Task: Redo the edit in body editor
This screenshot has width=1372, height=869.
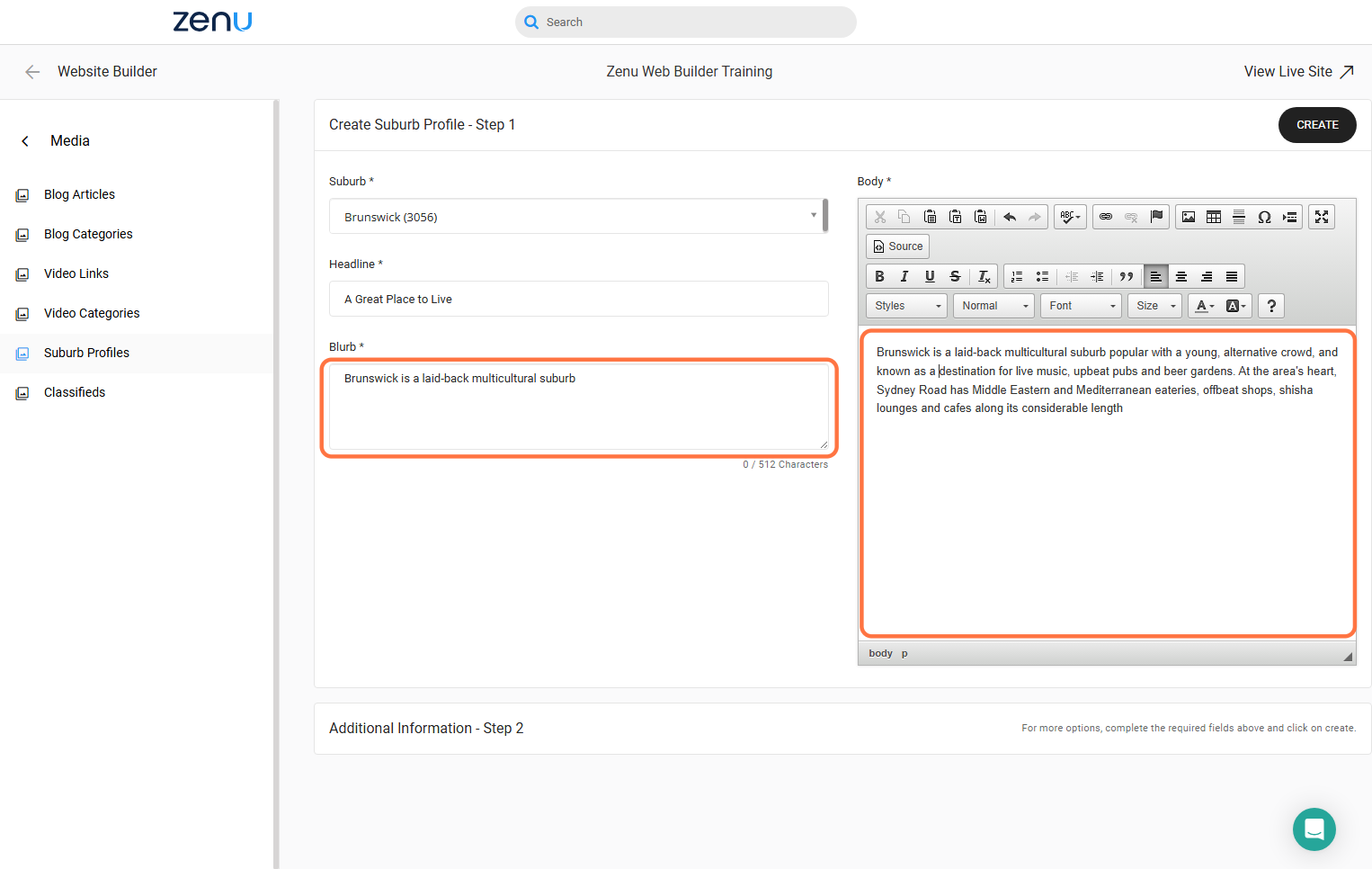Action: (1035, 217)
